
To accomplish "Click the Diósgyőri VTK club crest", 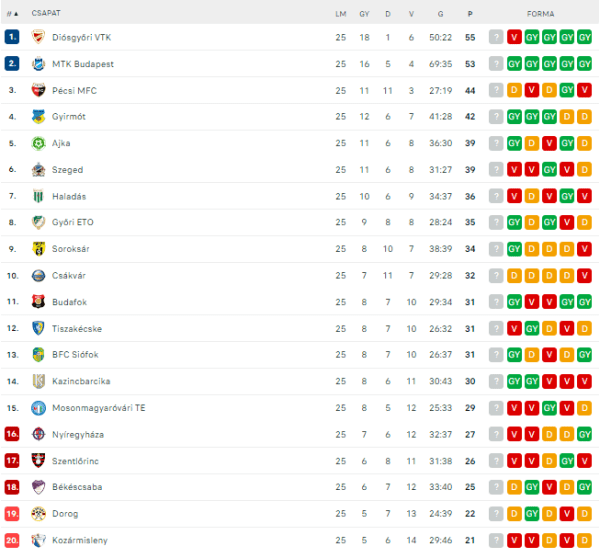I will [38, 37].
